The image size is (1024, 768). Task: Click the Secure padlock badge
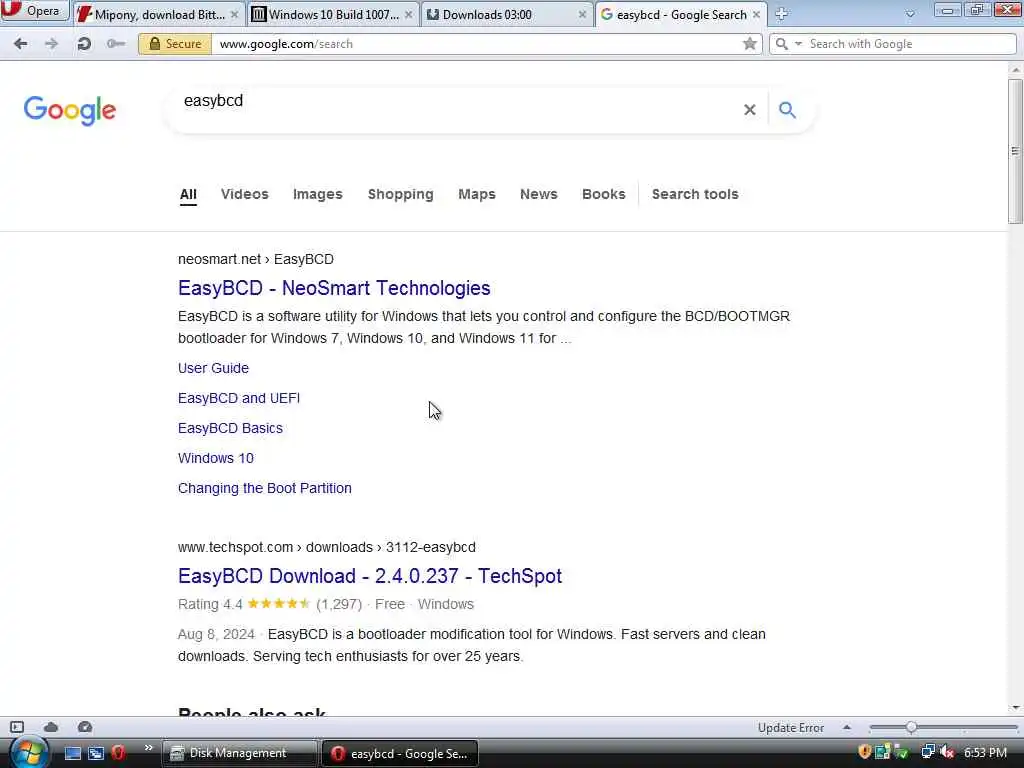(x=175, y=44)
